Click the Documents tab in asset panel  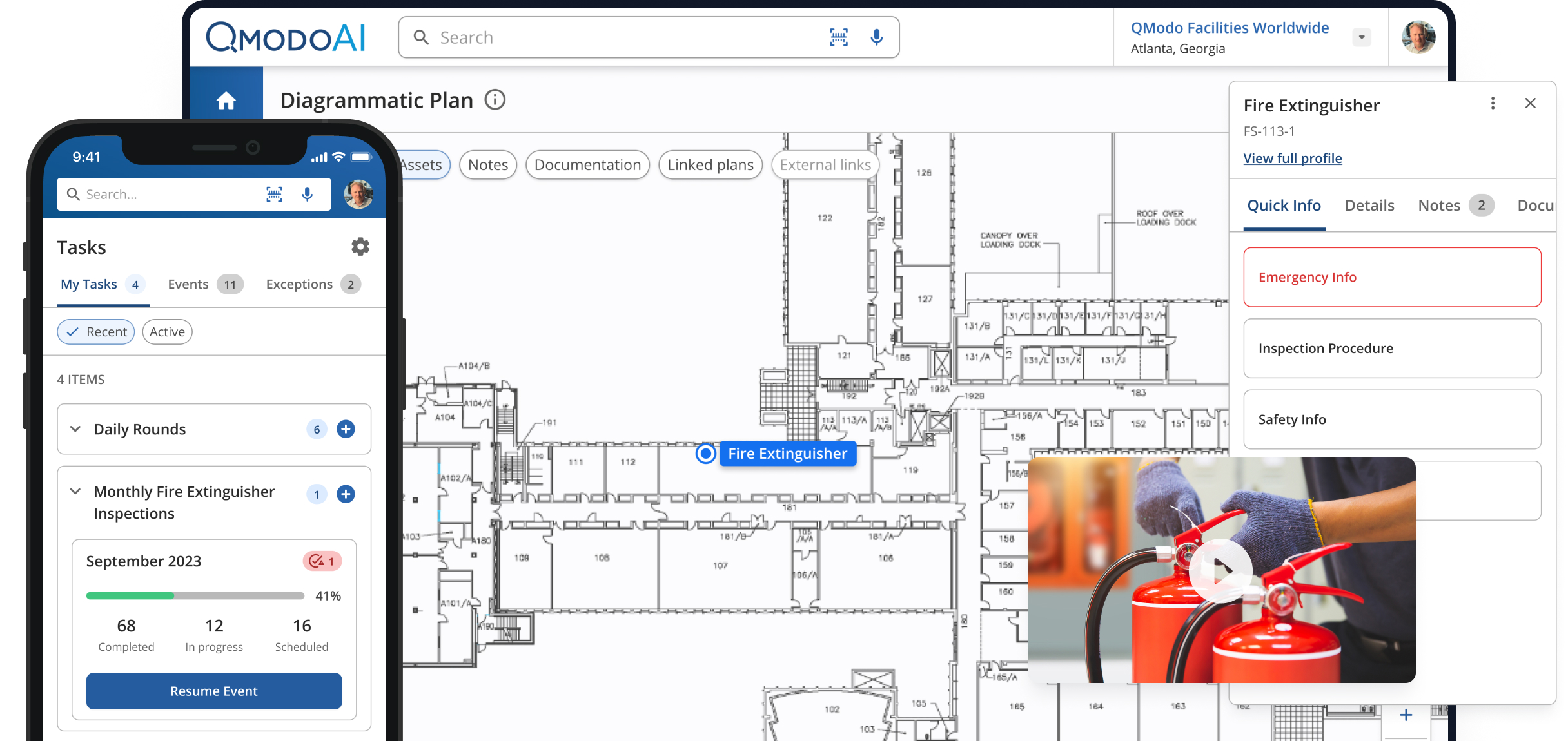tap(1536, 206)
